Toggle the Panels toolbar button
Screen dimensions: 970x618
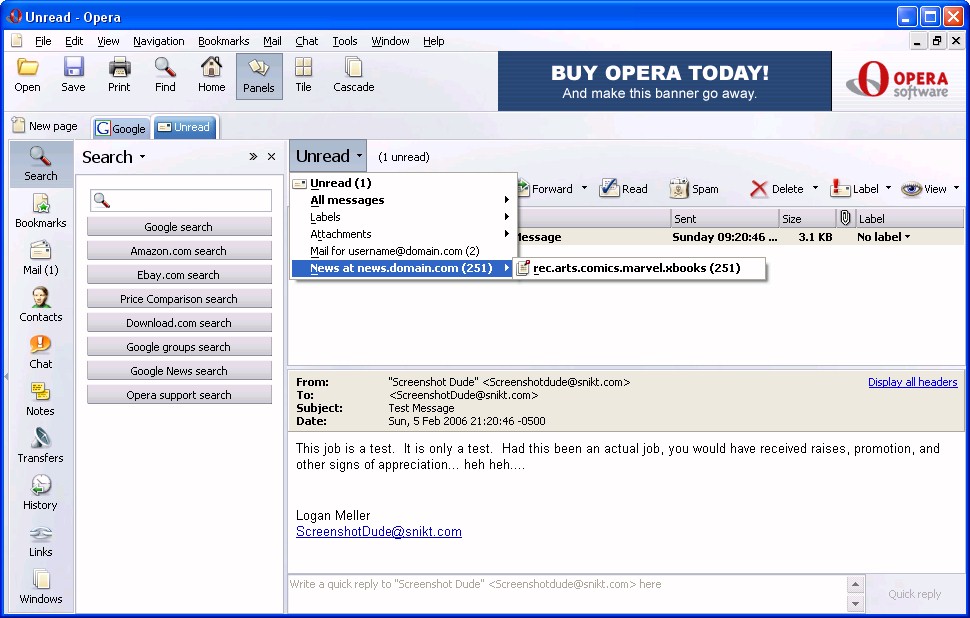(259, 75)
